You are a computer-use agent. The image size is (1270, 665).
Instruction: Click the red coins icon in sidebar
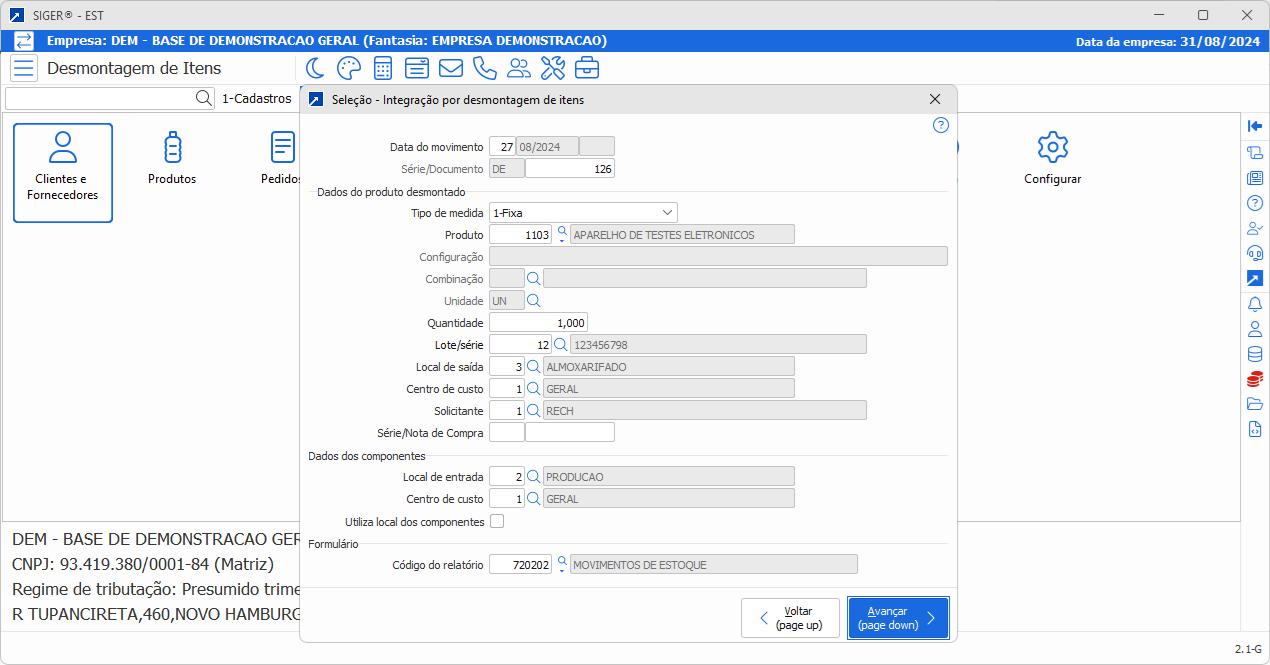click(1255, 379)
